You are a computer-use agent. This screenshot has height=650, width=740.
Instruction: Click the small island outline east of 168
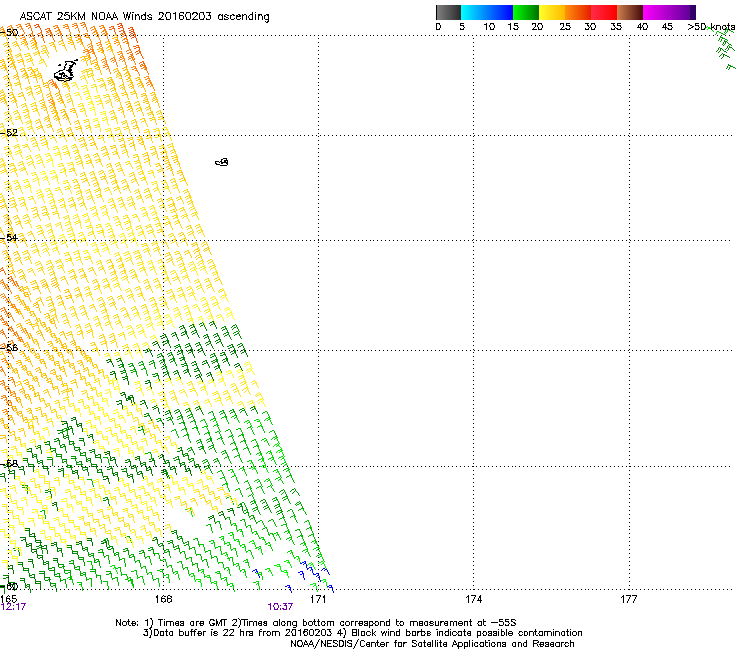pos(222,162)
